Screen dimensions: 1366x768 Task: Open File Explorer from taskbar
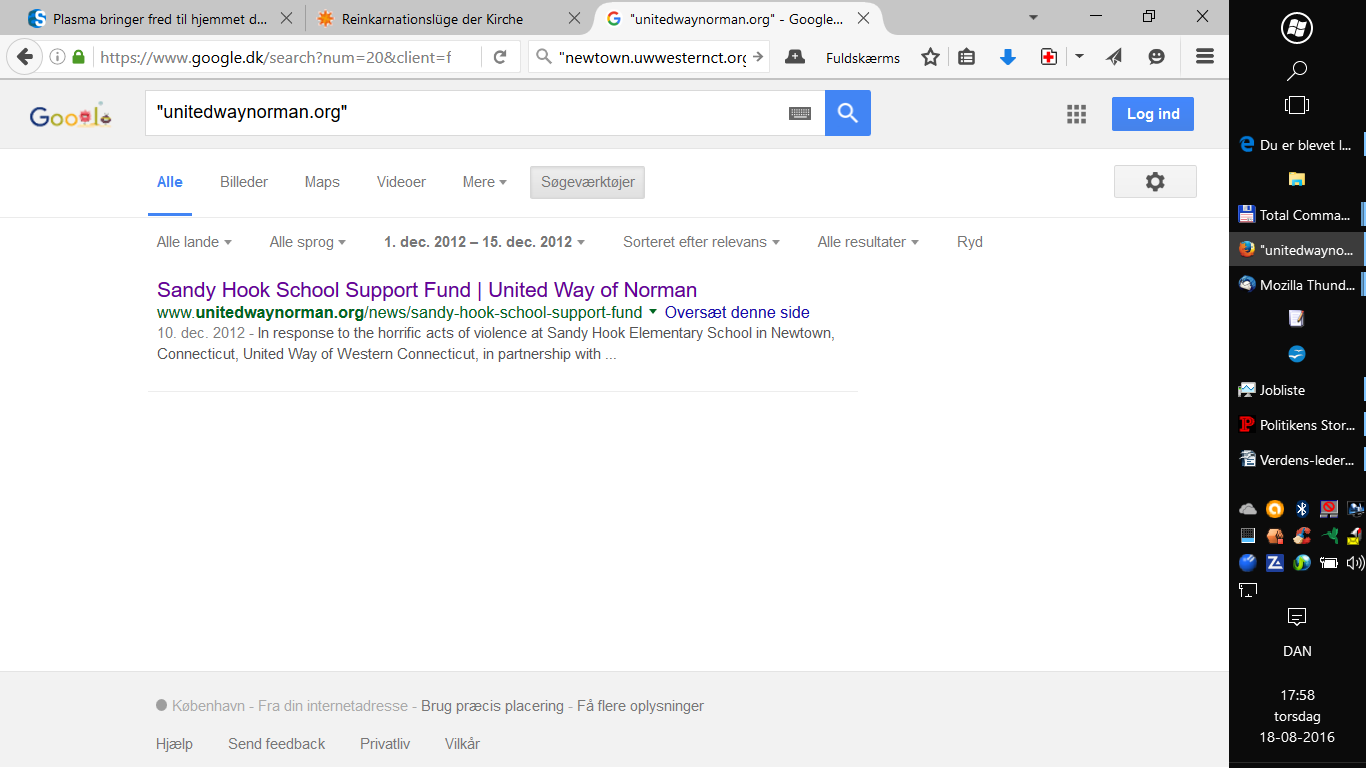pos(1297,180)
